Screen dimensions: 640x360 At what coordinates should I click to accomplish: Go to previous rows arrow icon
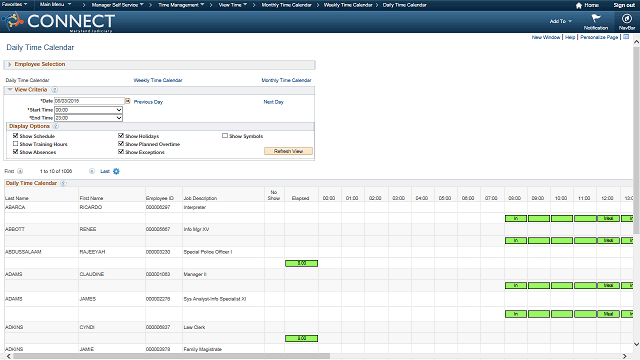20,171
